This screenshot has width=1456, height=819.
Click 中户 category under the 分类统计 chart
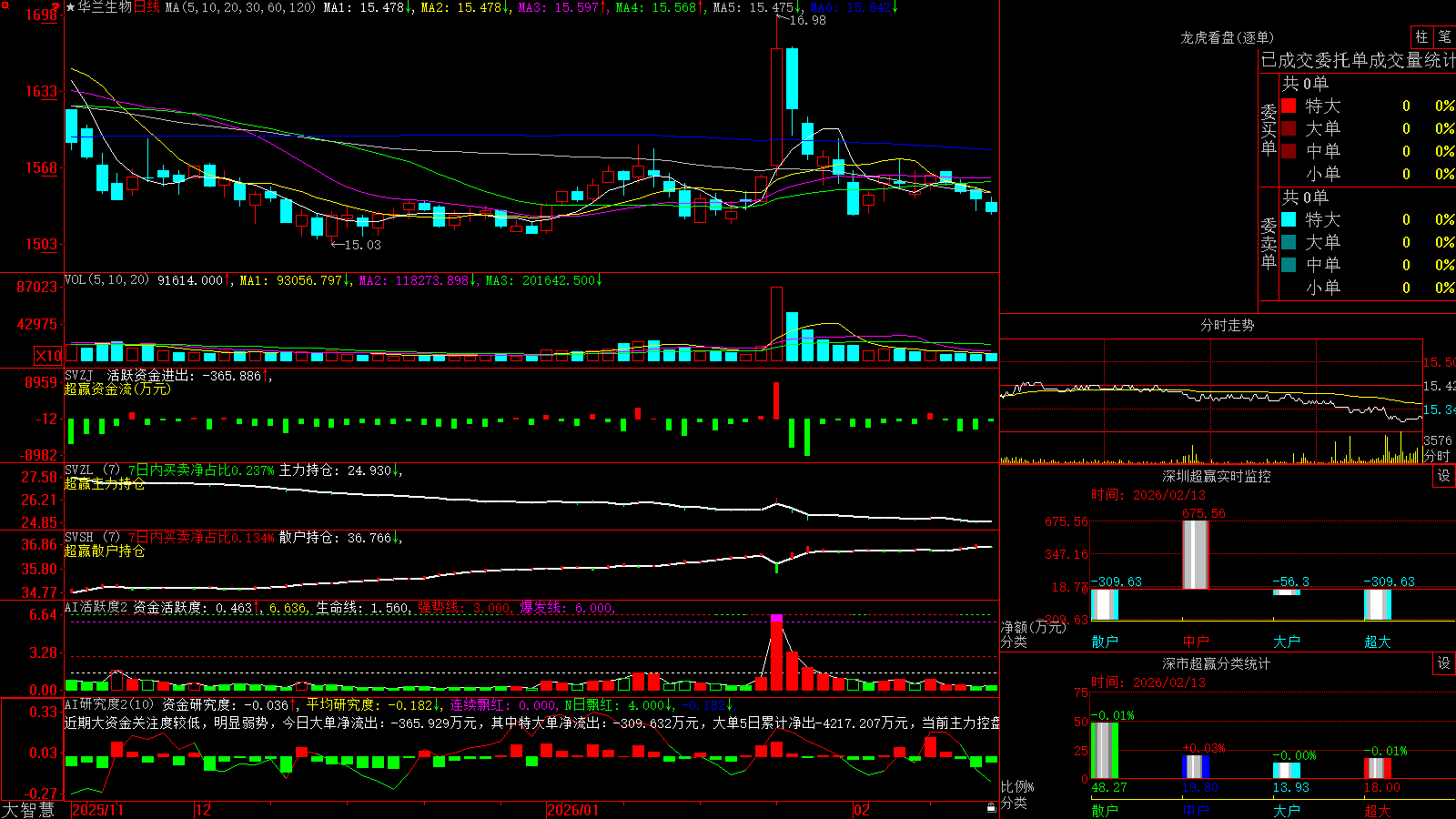1196,811
